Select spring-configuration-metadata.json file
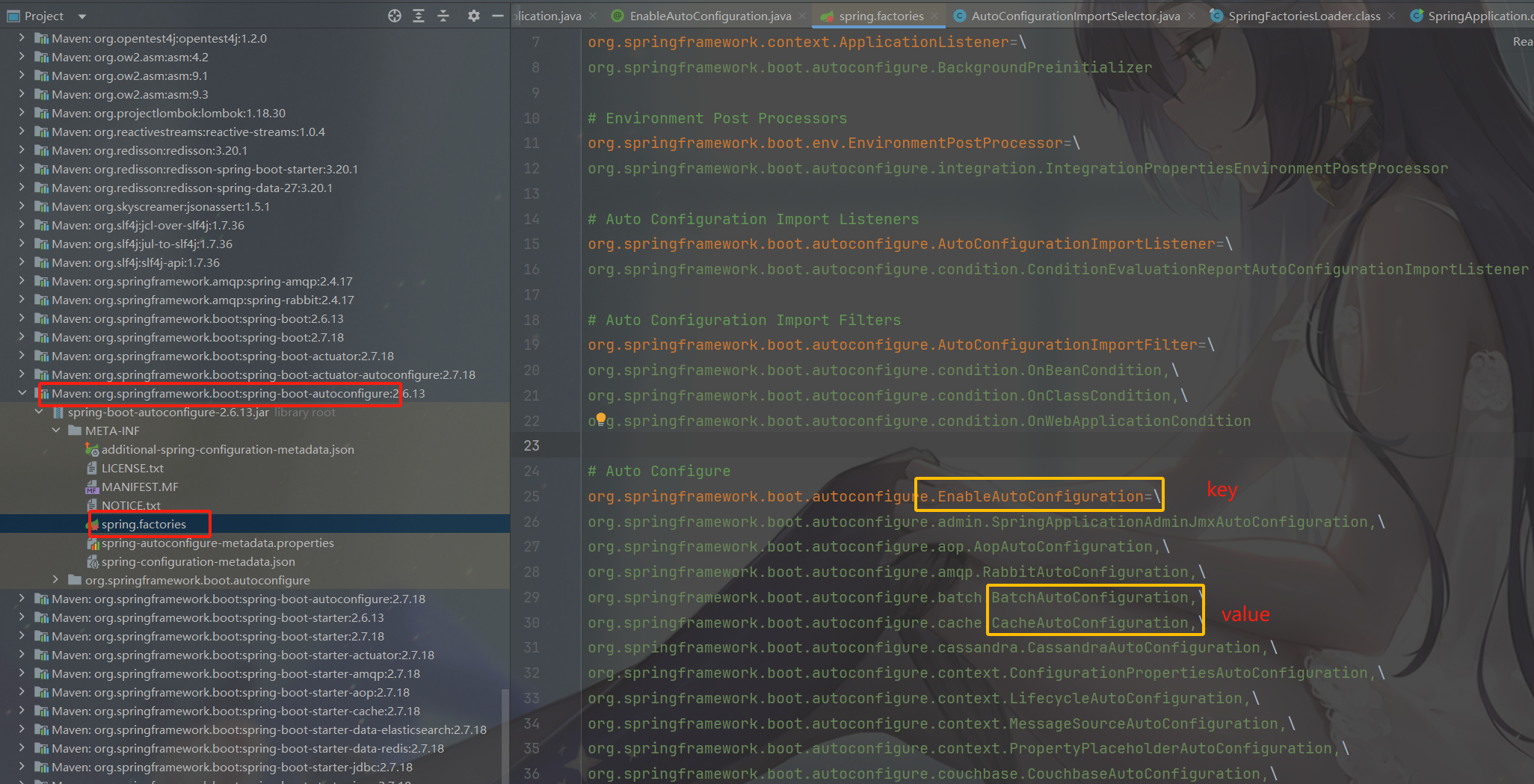Image resolution: width=1534 pixels, height=784 pixels. pyautogui.click(x=198, y=561)
